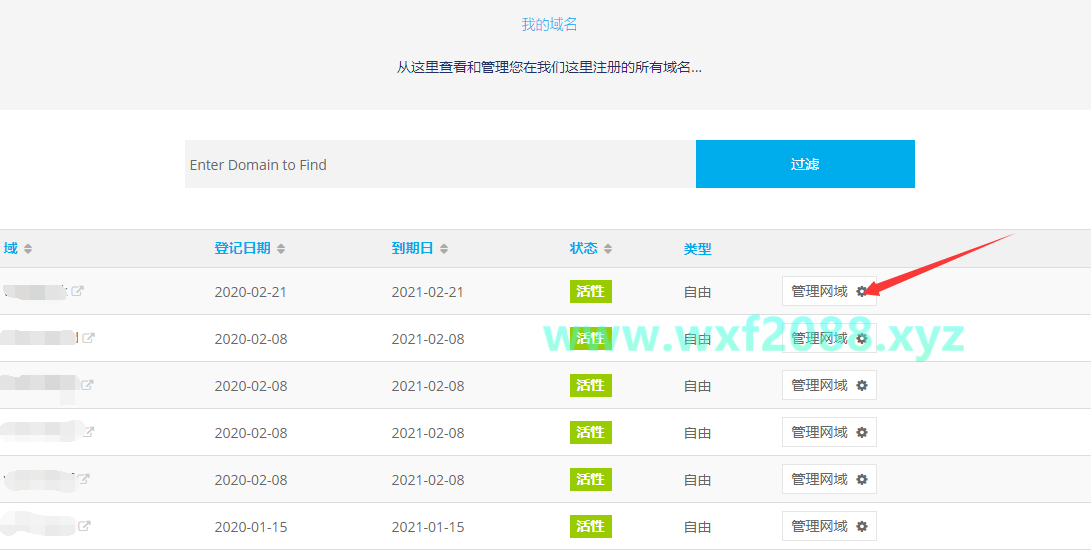Screen dimensions: 1091x560
Task: Click expiry date 2021-02-08 in second row
Action: [x=427, y=339]
